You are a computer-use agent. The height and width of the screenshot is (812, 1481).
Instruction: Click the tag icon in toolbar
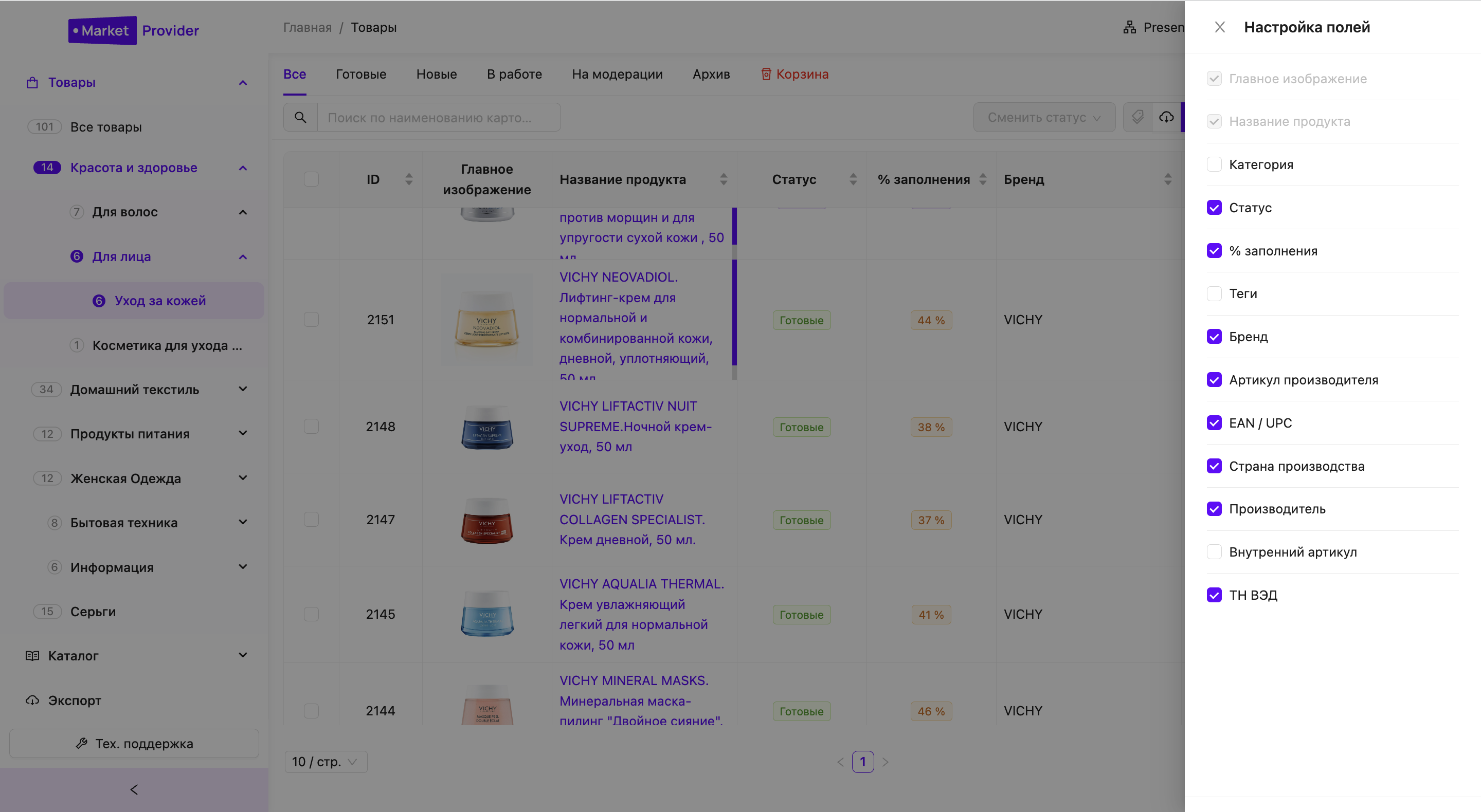point(1137,117)
